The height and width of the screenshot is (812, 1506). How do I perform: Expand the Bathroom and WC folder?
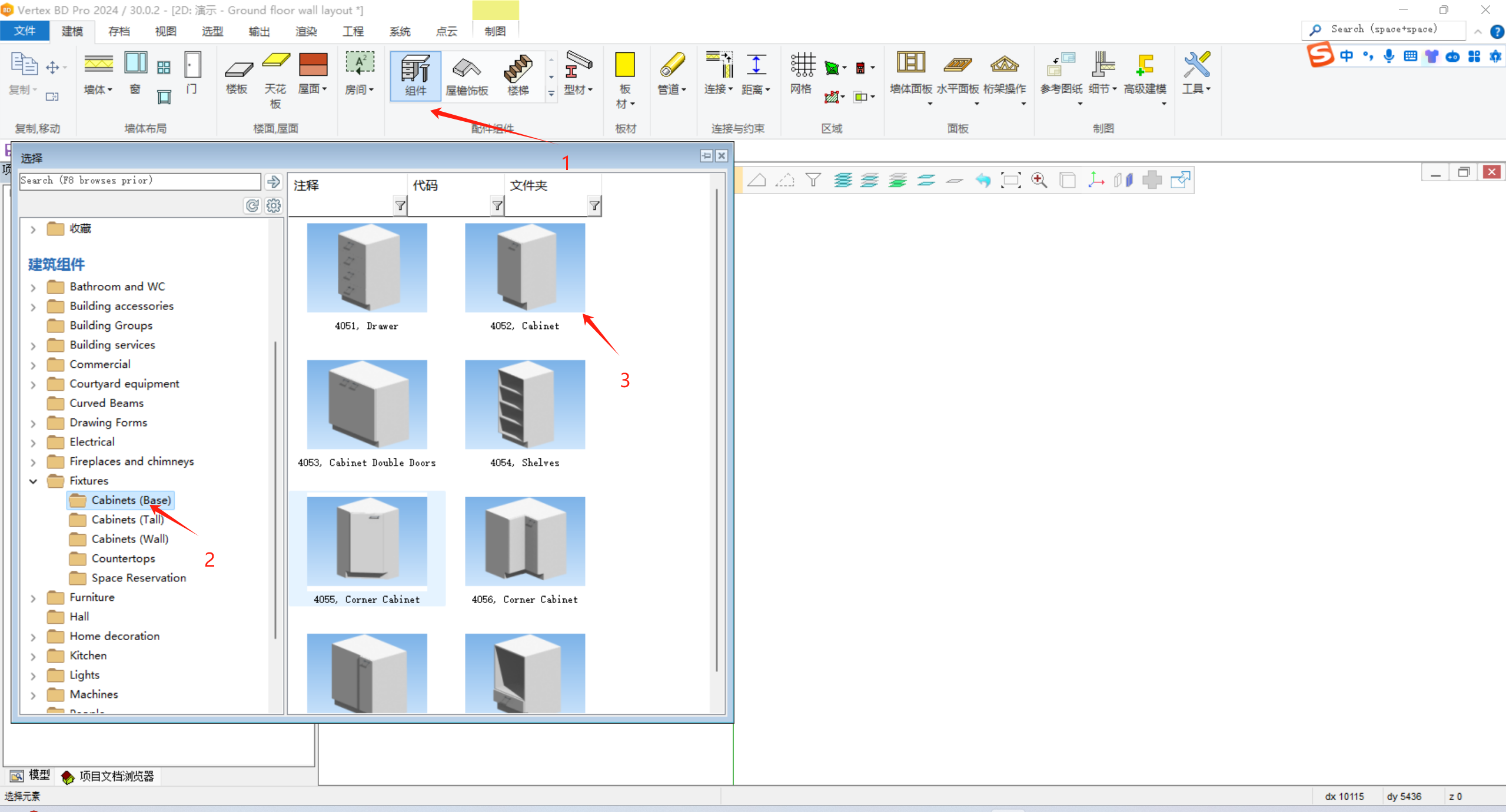point(34,287)
